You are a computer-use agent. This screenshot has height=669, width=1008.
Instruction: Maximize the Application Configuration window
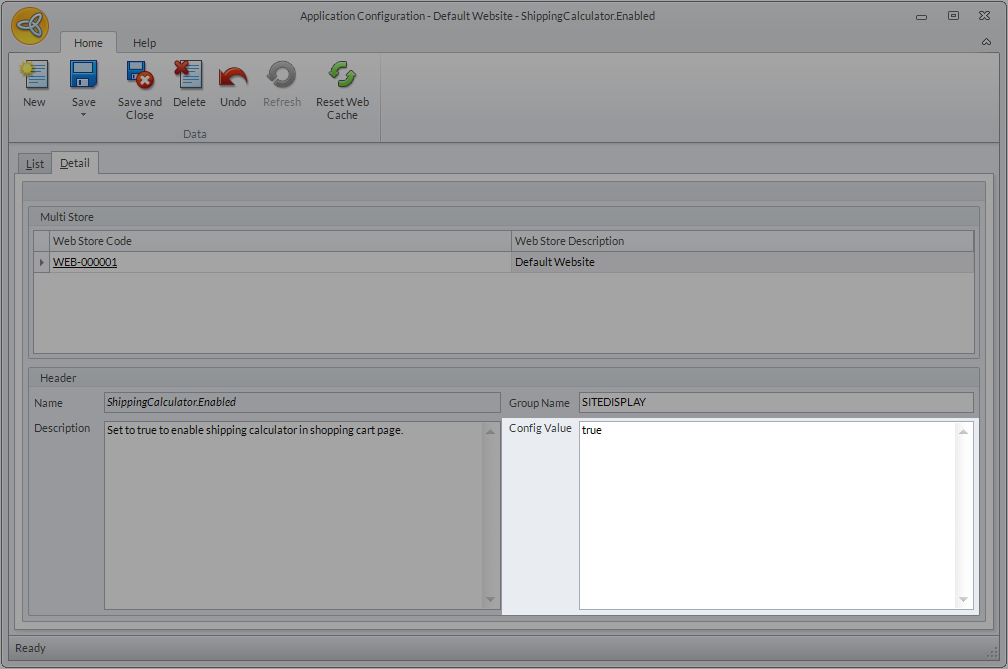tap(953, 15)
